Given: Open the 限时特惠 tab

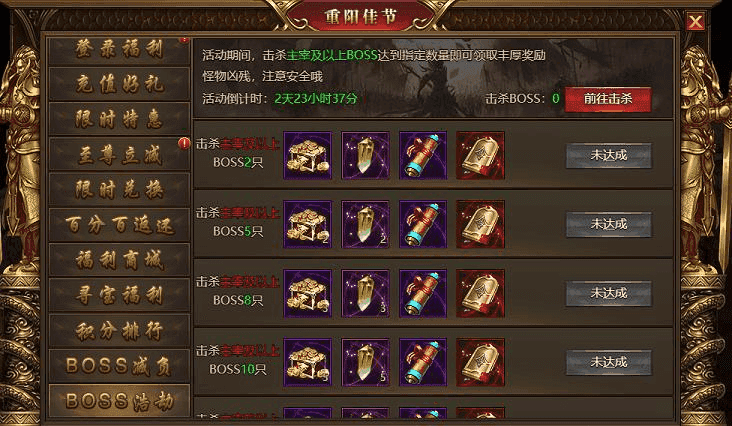Looking at the screenshot, I should [x=119, y=119].
